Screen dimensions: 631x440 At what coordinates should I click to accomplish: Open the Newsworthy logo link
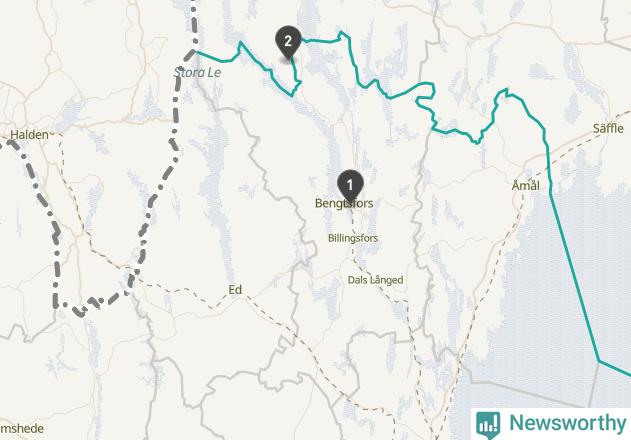tap(551, 424)
